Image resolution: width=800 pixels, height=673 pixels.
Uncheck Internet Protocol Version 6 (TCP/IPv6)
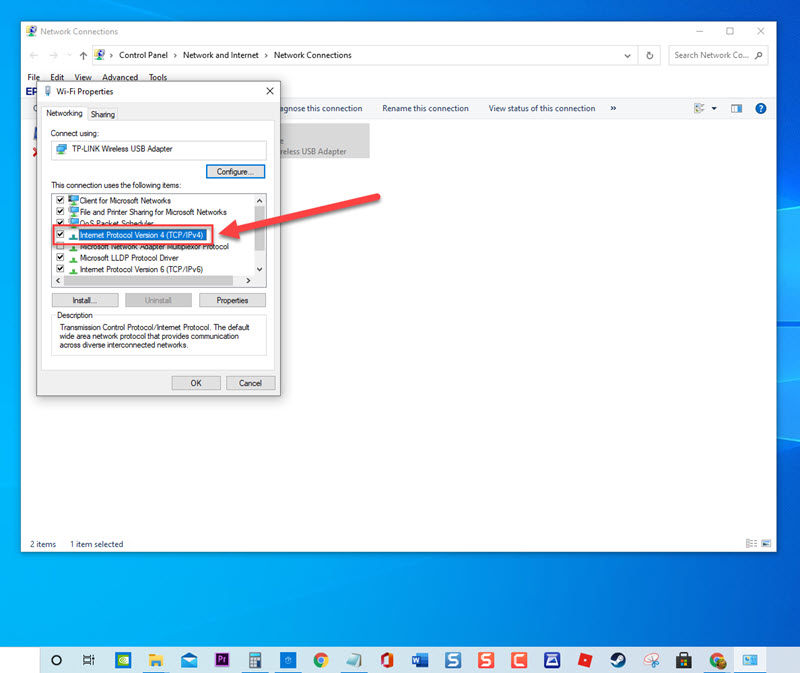[x=59, y=269]
